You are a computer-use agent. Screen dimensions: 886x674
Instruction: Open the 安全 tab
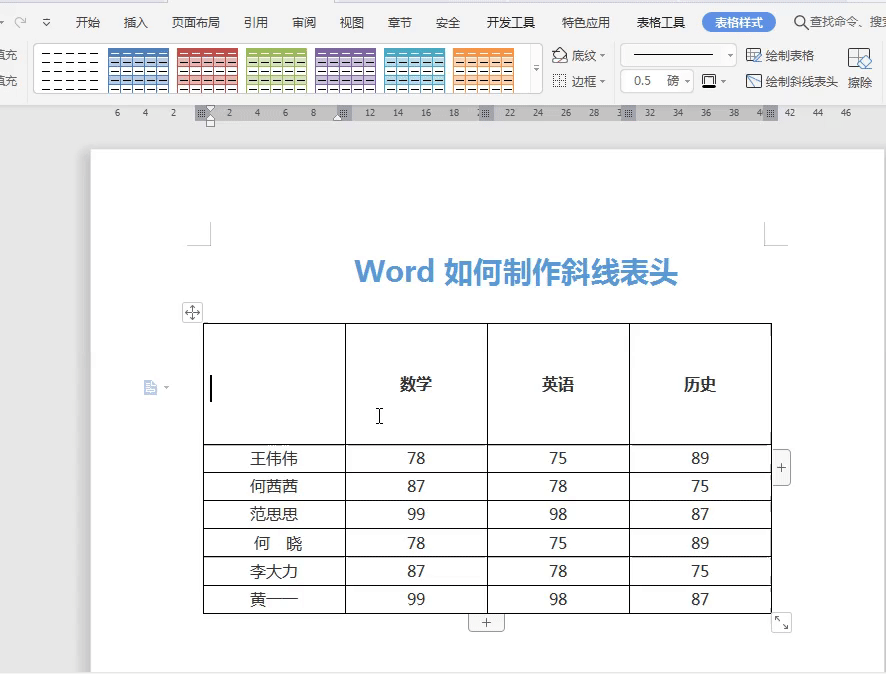pos(448,23)
